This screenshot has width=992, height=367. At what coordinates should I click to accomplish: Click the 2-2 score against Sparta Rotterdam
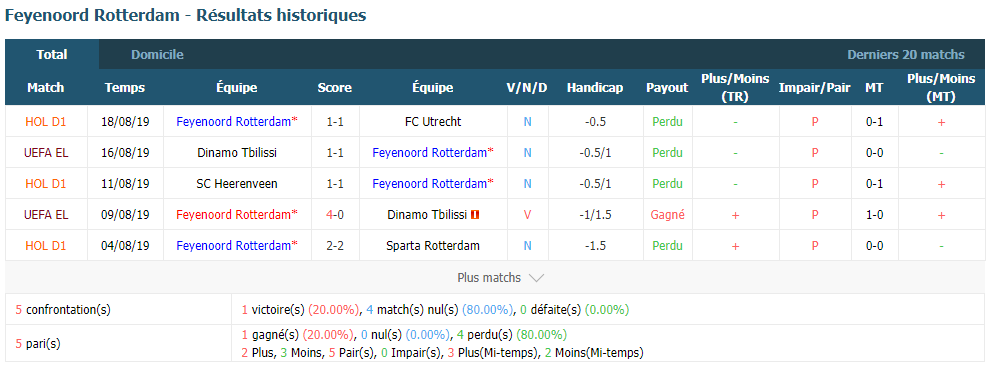[335, 246]
